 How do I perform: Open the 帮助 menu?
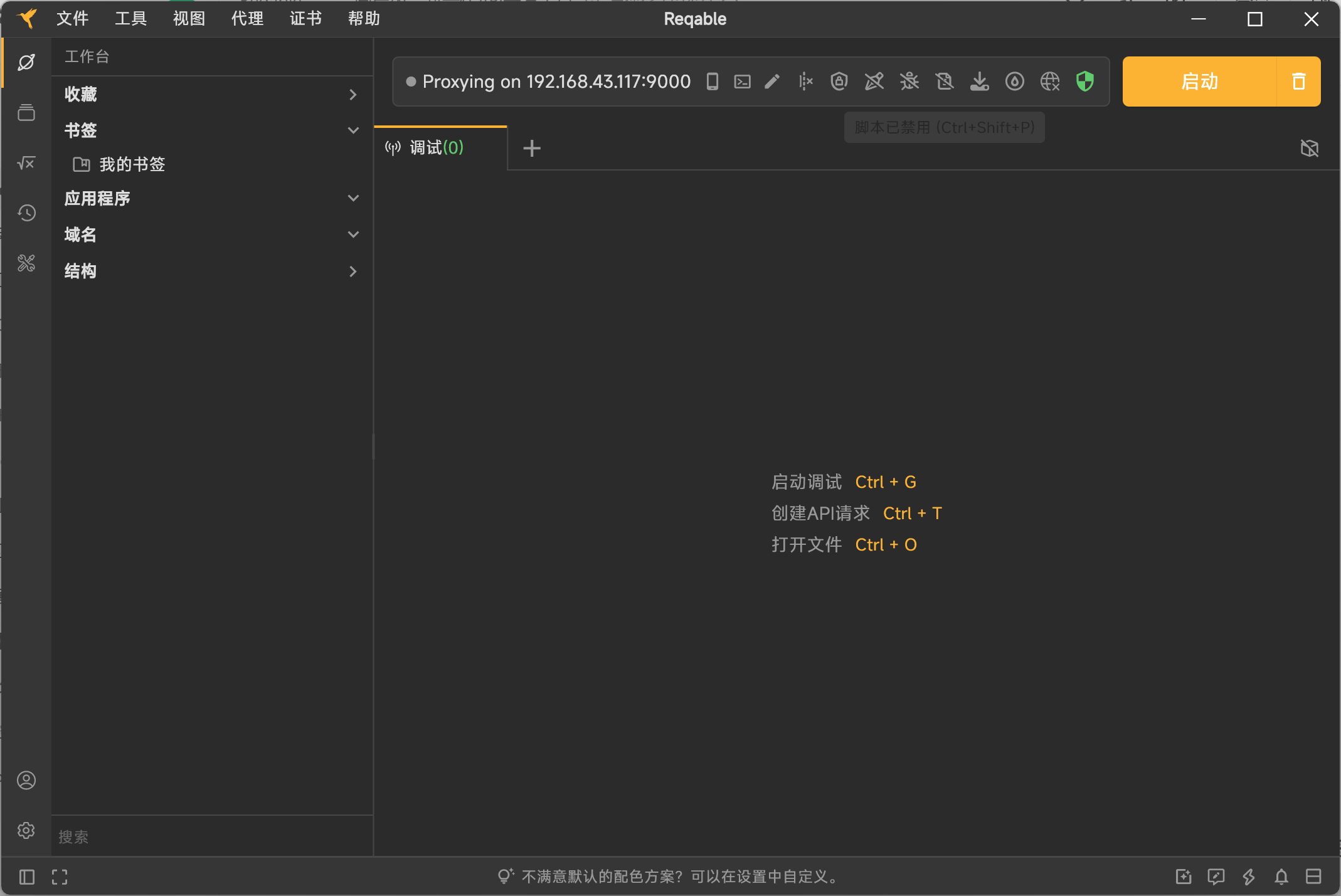tap(364, 19)
